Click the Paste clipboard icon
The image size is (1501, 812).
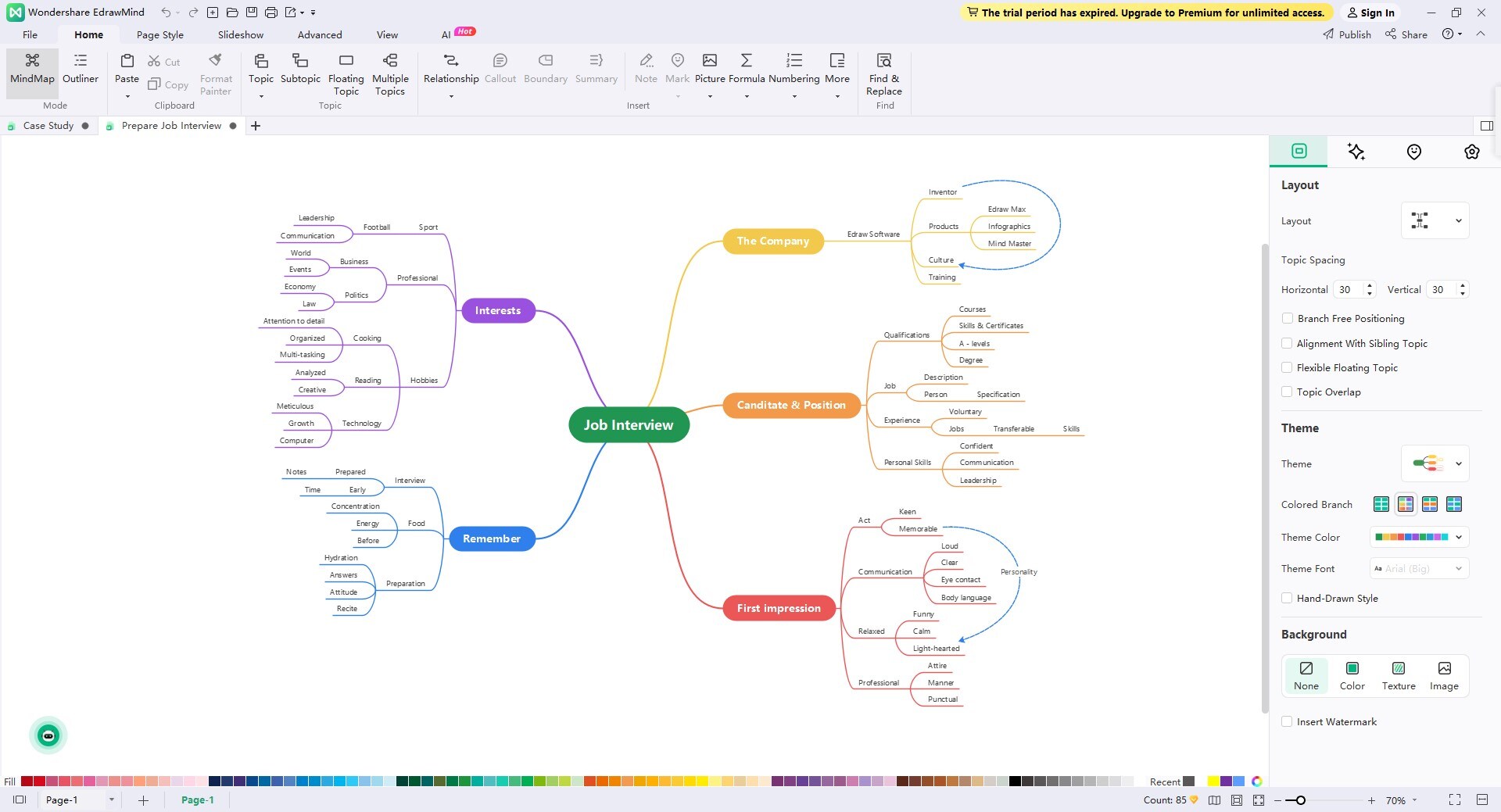[127, 61]
